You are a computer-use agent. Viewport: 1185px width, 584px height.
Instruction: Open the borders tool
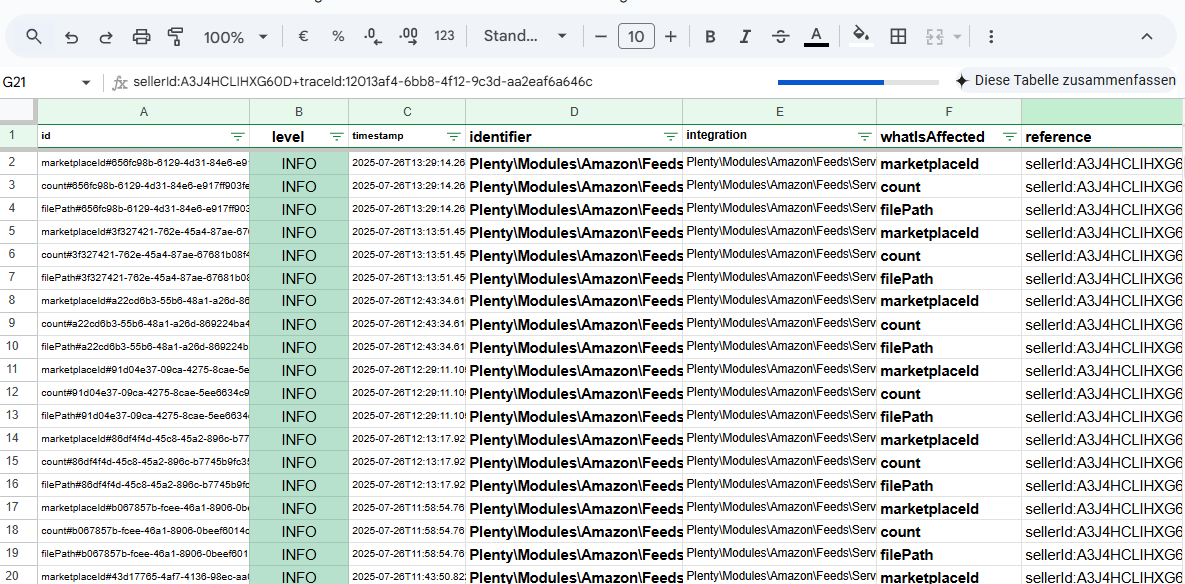click(x=898, y=37)
